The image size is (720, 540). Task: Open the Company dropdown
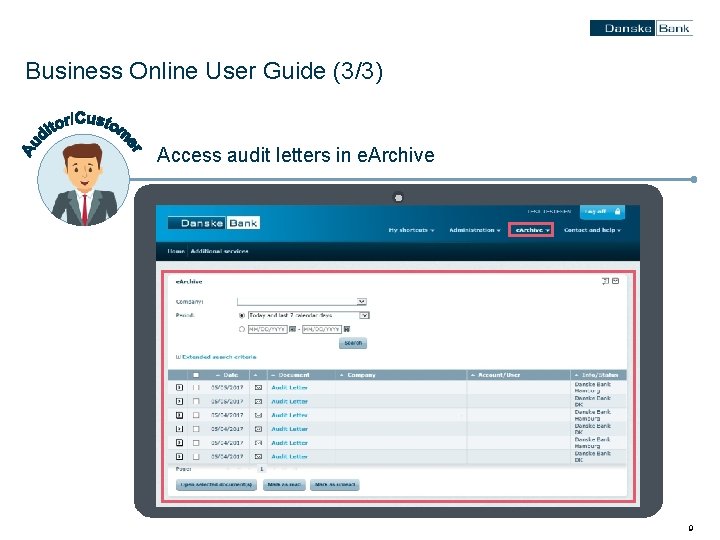click(x=302, y=301)
